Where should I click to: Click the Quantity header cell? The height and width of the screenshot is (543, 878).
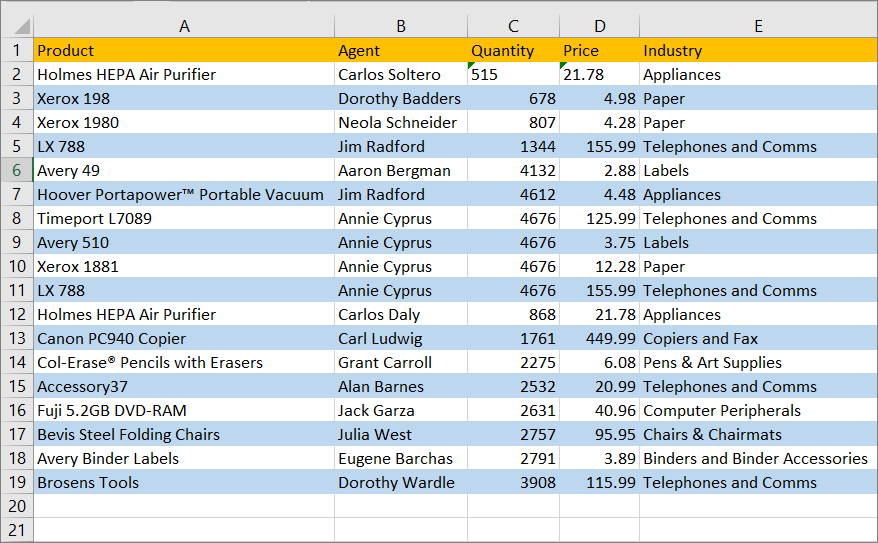coord(513,50)
